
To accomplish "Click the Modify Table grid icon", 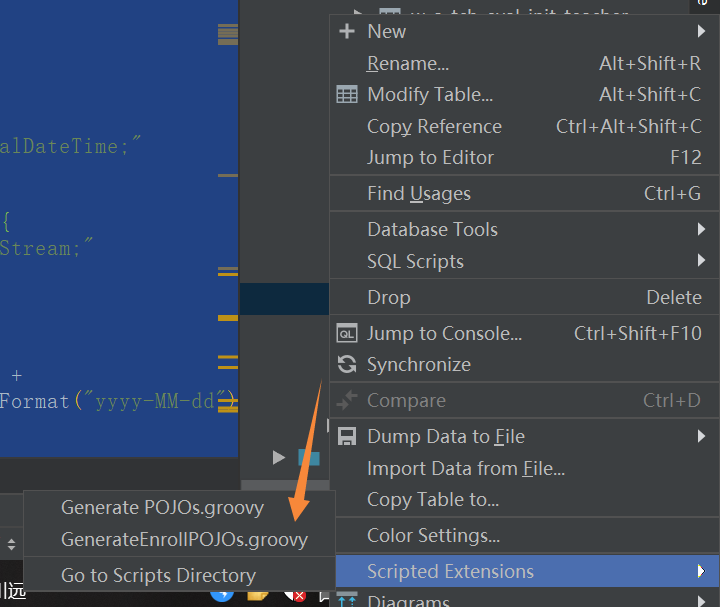I will (x=347, y=95).
